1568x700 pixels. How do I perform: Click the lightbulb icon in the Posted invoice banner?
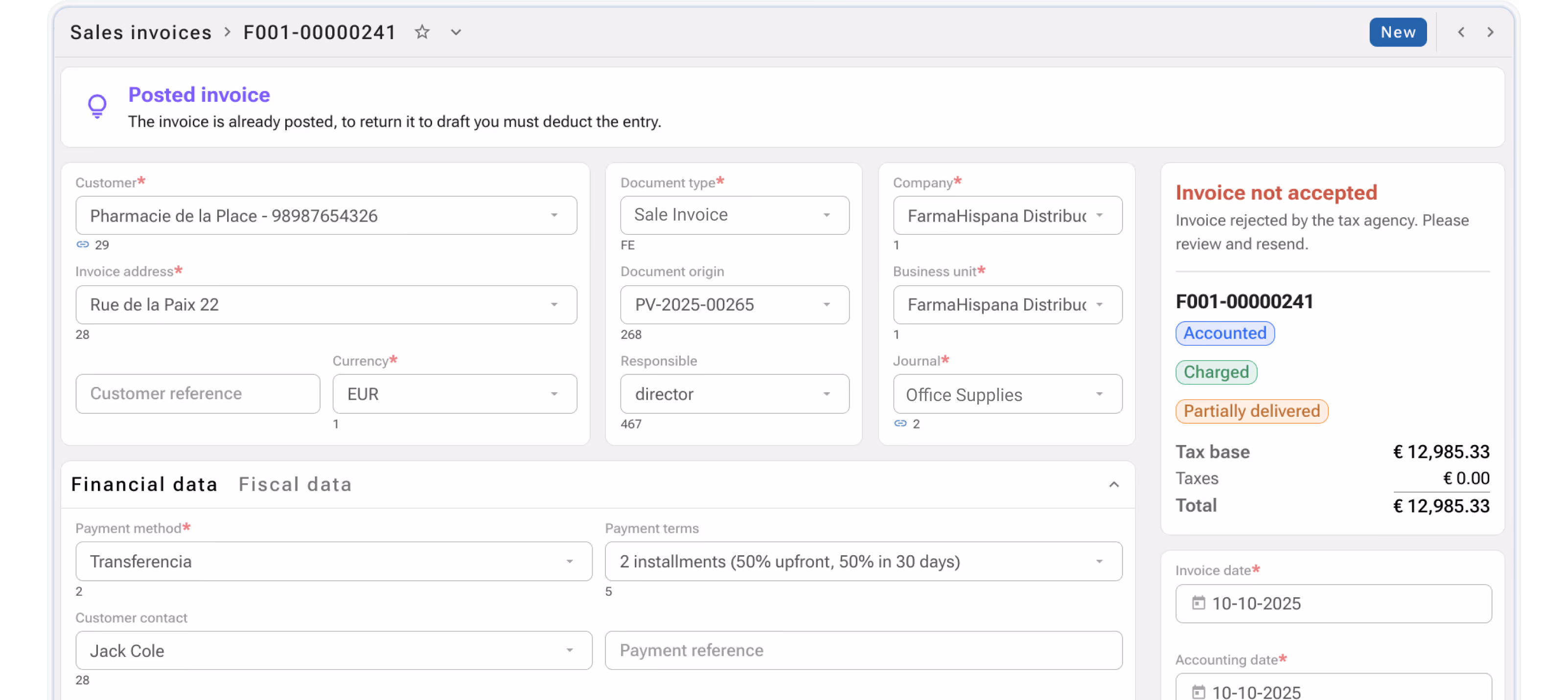coord(97,107)
